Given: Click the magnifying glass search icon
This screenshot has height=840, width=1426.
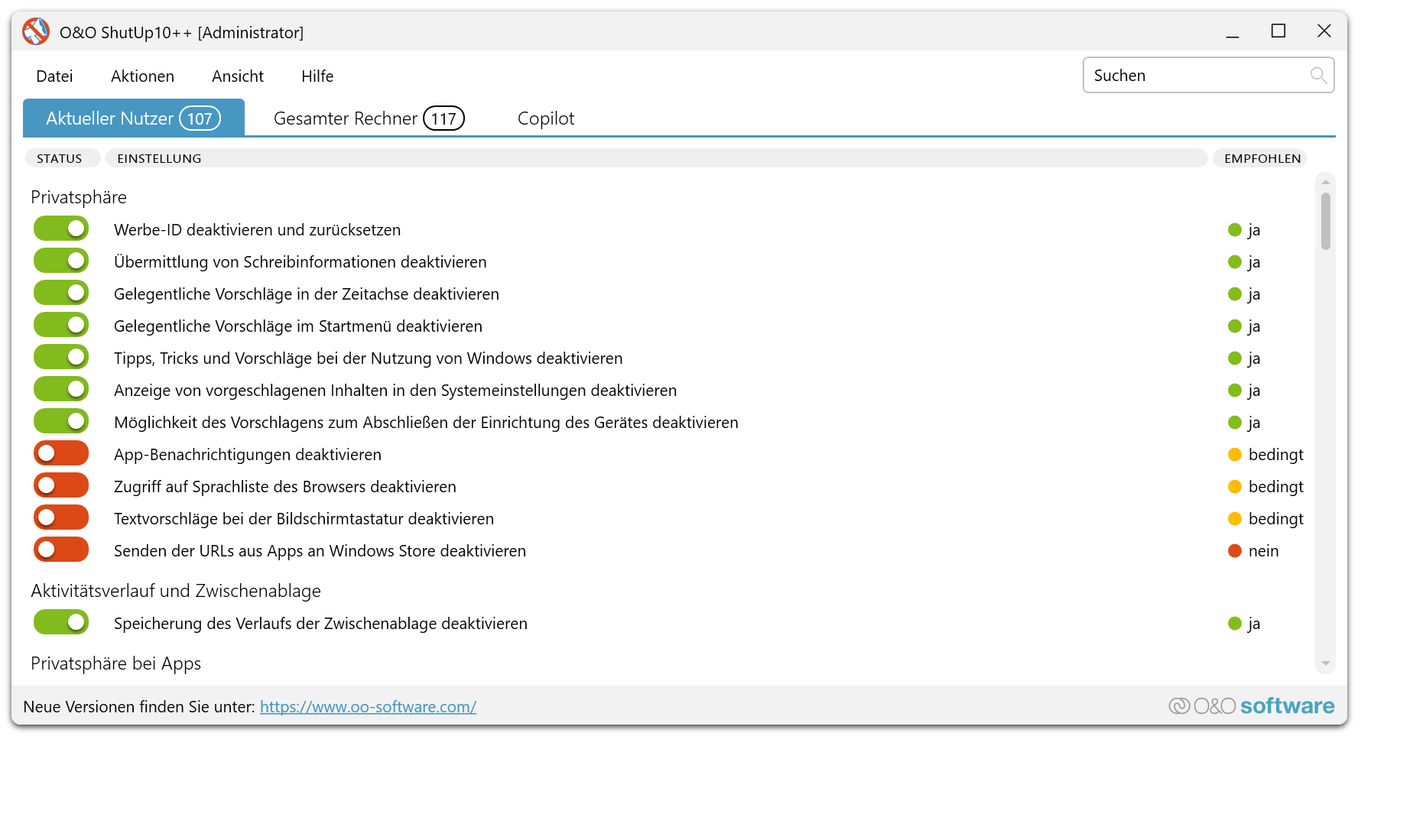Looking at the screenshot, I should pyautogui.click(x=1319, y=75).
